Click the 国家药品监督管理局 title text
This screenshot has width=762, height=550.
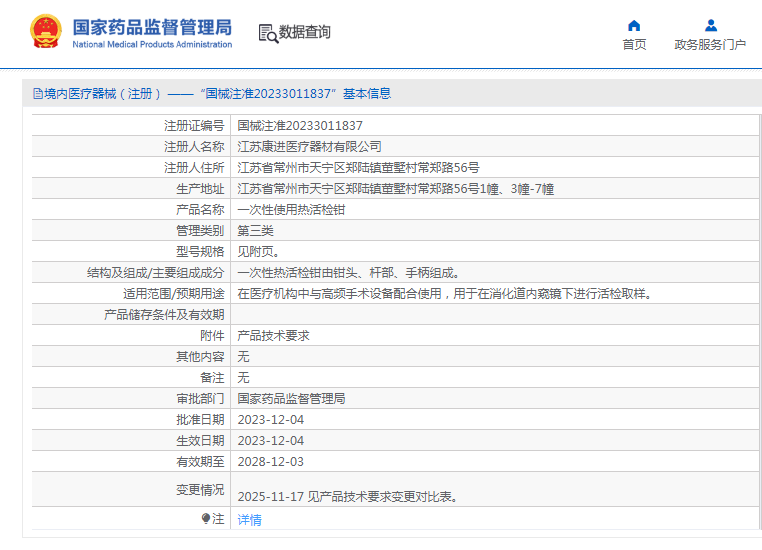[152, 25]
